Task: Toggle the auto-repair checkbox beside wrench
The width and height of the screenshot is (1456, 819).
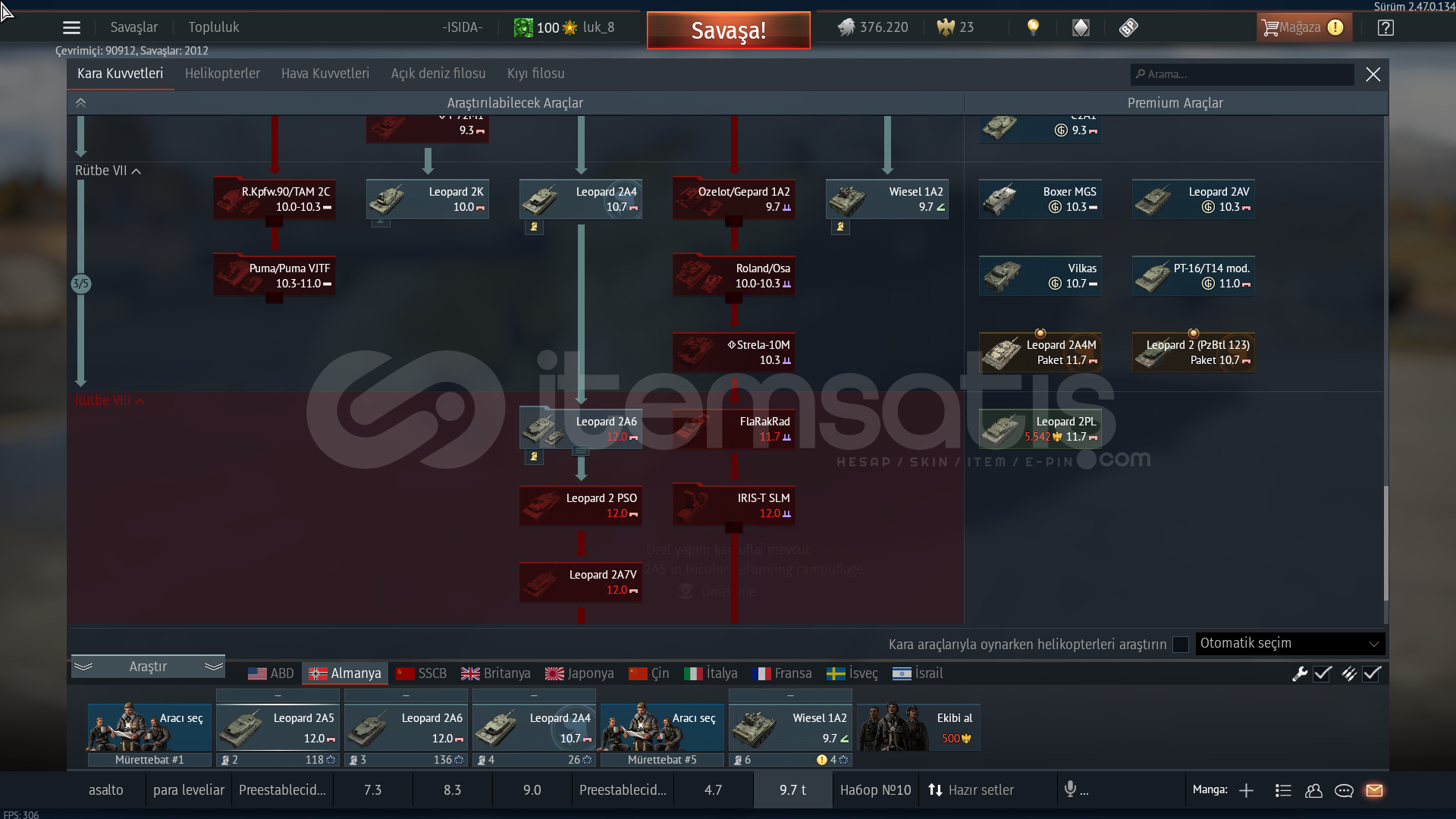Action: click(x=1323, y=673)
